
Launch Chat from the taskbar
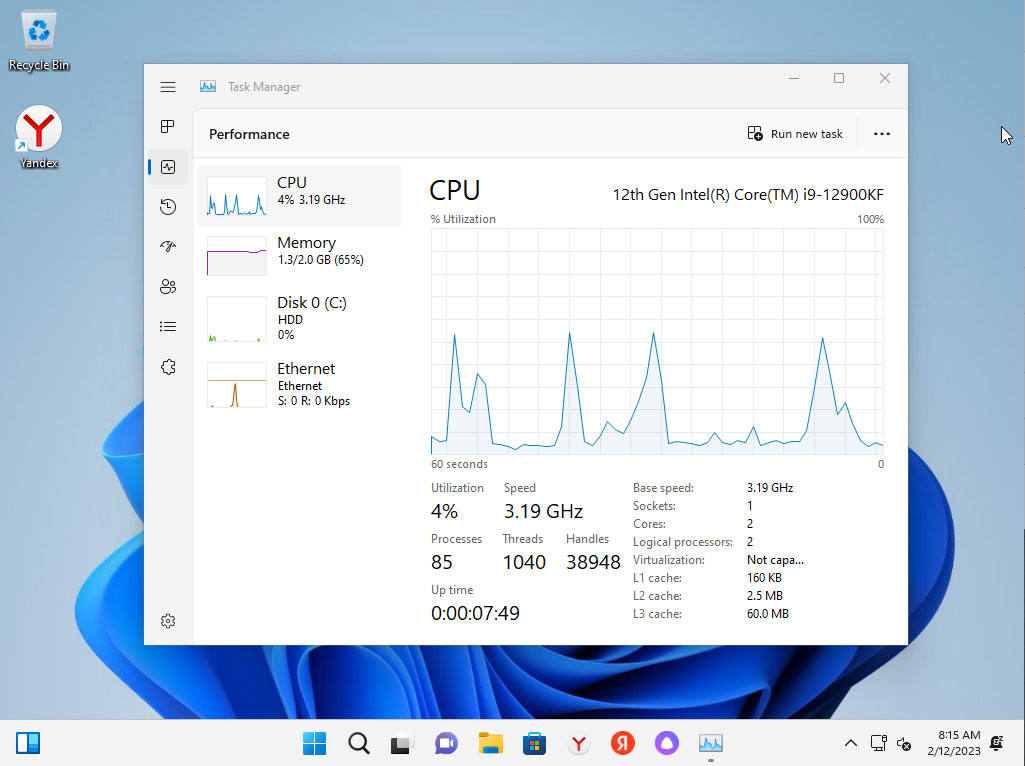click(x=446, y=743)
